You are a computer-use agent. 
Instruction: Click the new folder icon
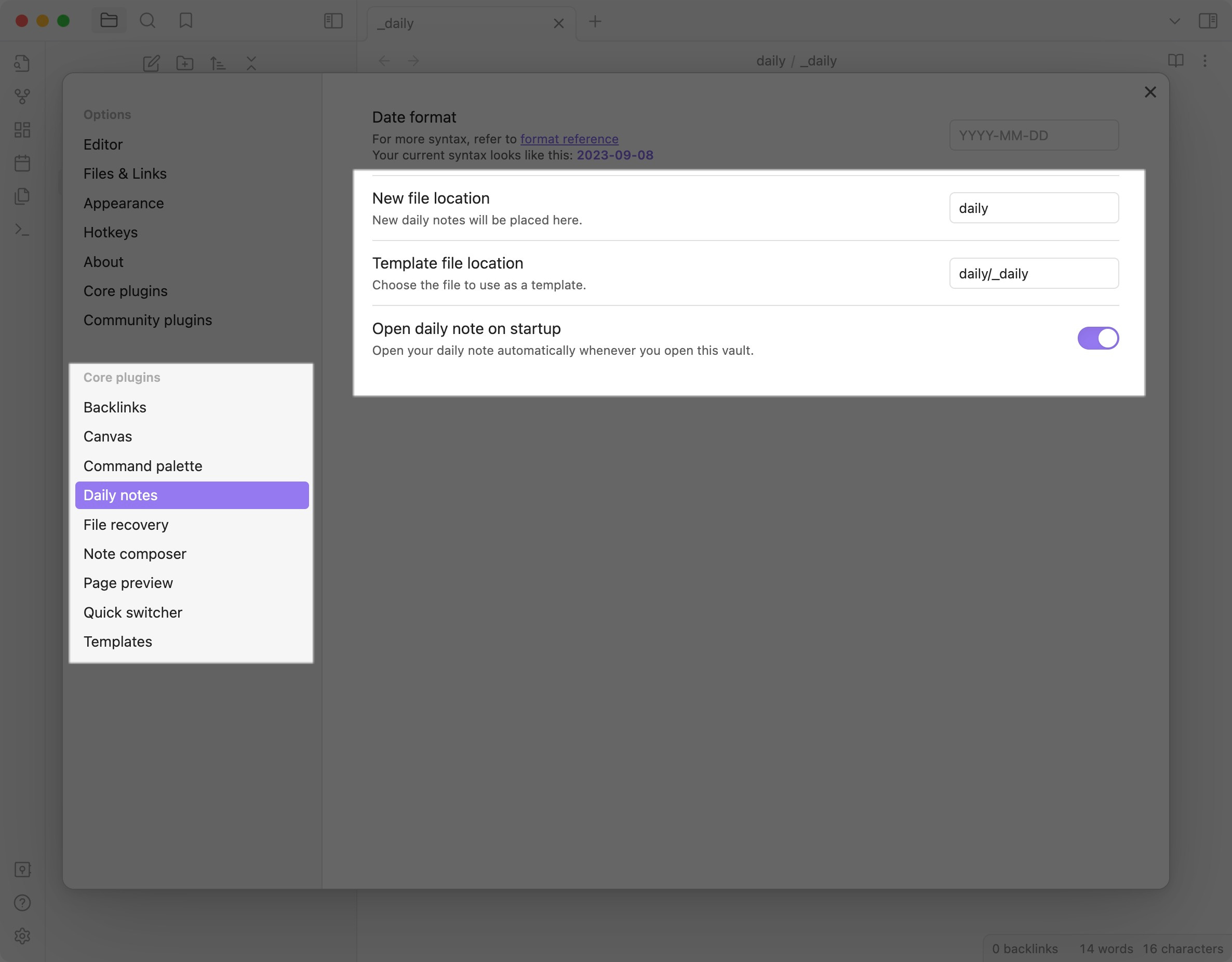point(184,63)
